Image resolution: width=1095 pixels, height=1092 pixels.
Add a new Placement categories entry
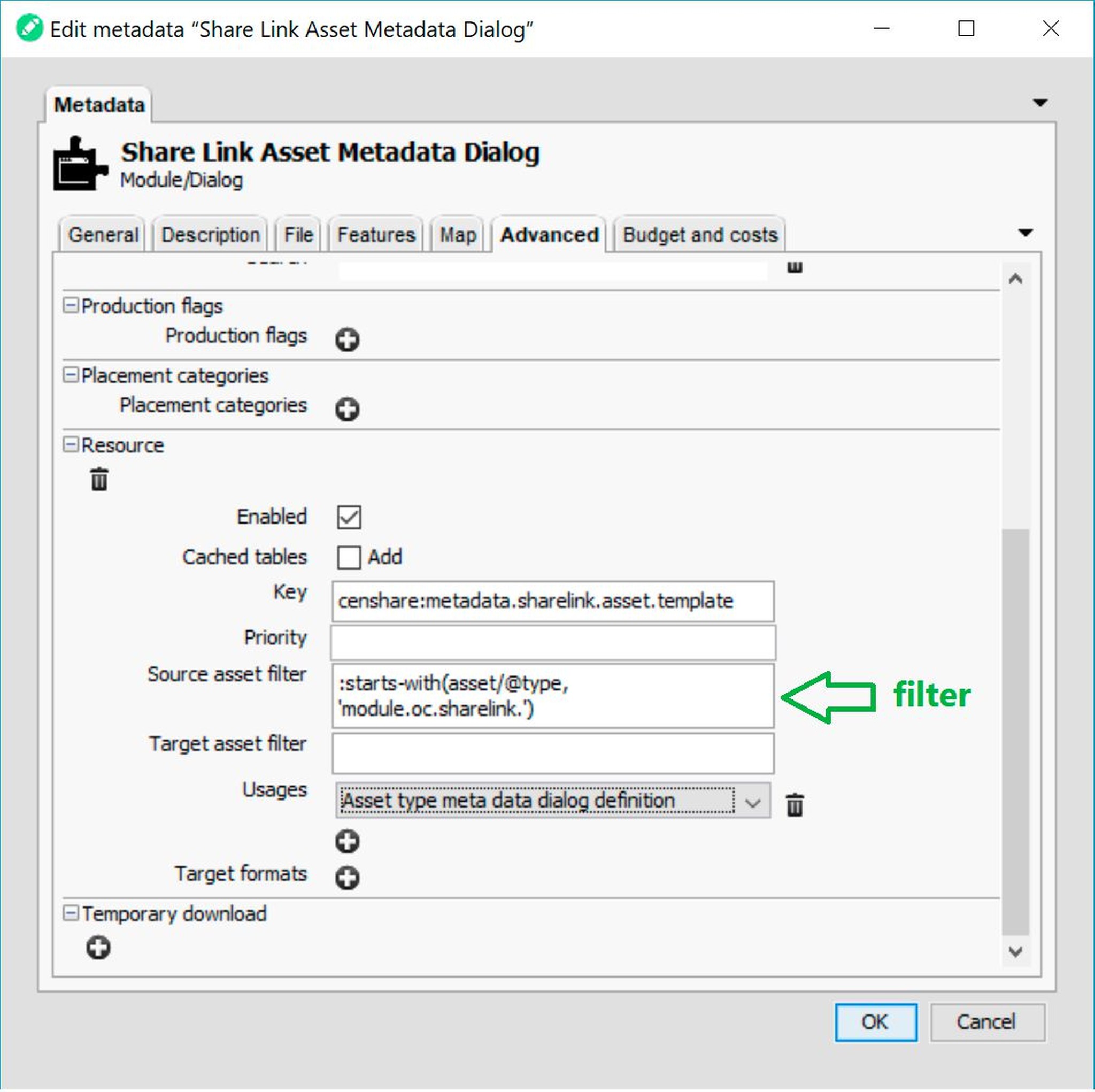[347, 409]
